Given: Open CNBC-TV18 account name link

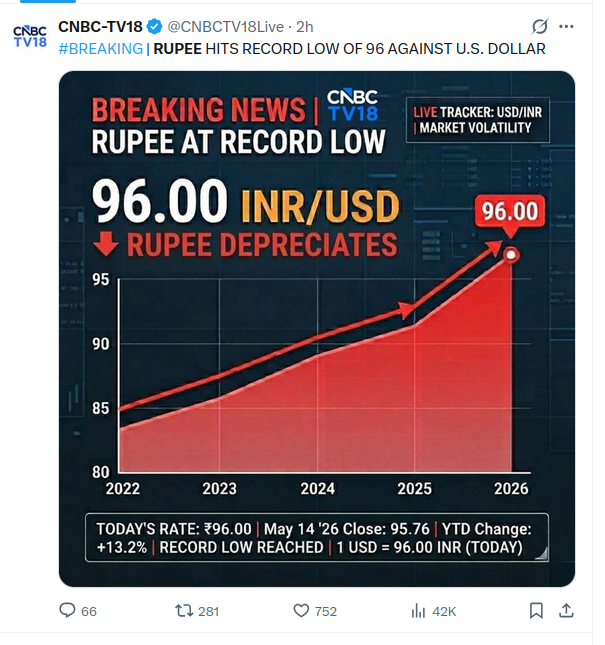Looking at the screenshot, I should 100,27.
